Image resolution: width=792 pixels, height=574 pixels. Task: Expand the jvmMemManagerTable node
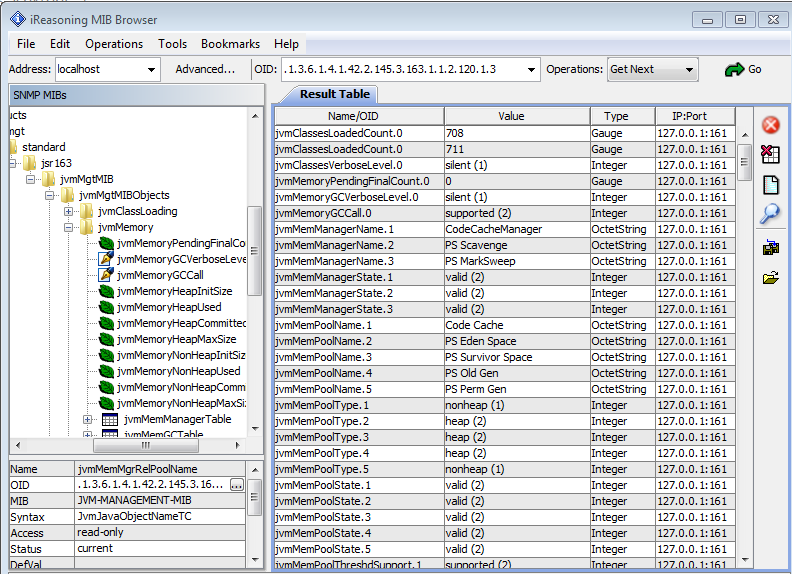(88, 420)
